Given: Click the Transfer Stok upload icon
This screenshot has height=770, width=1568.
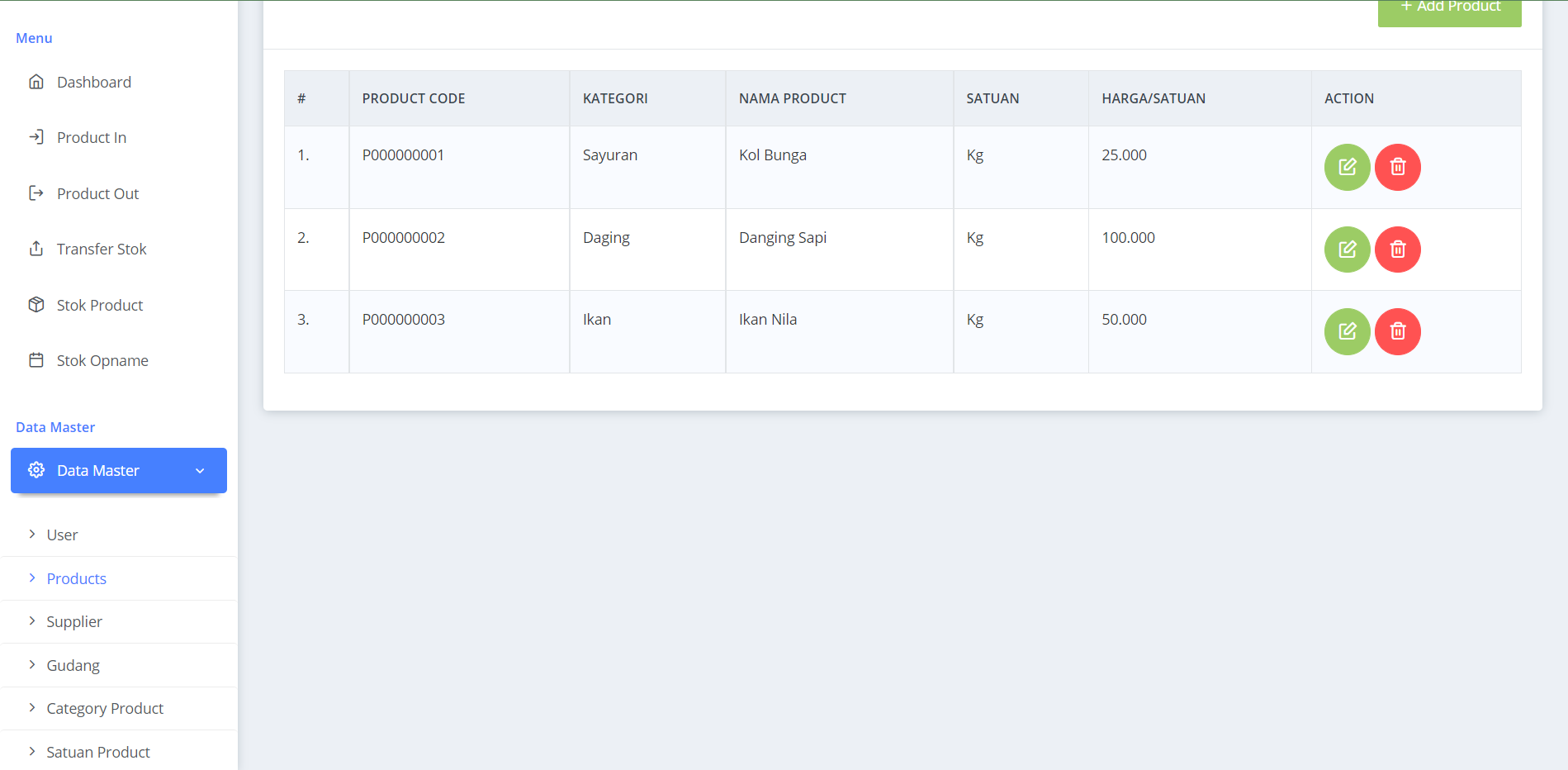Looking at the screenshot, I should (36, 249).
